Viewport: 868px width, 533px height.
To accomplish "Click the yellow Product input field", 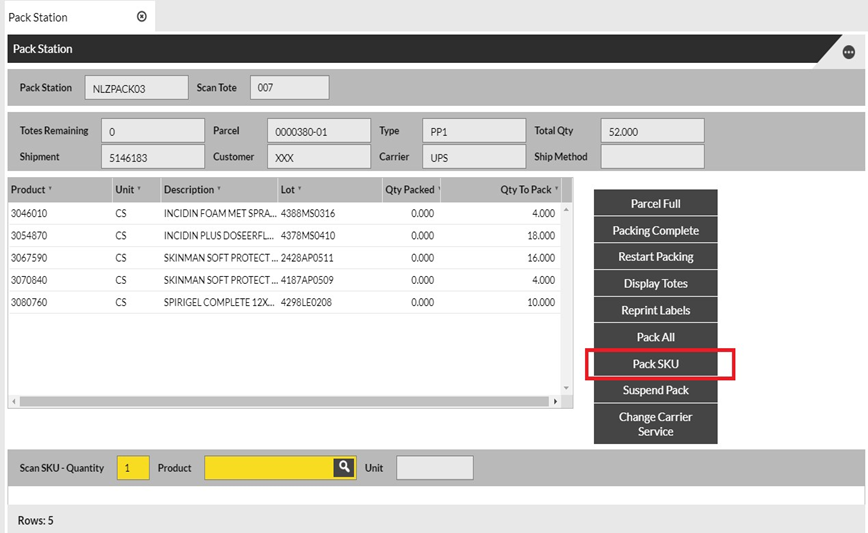I will coord(269,467).
